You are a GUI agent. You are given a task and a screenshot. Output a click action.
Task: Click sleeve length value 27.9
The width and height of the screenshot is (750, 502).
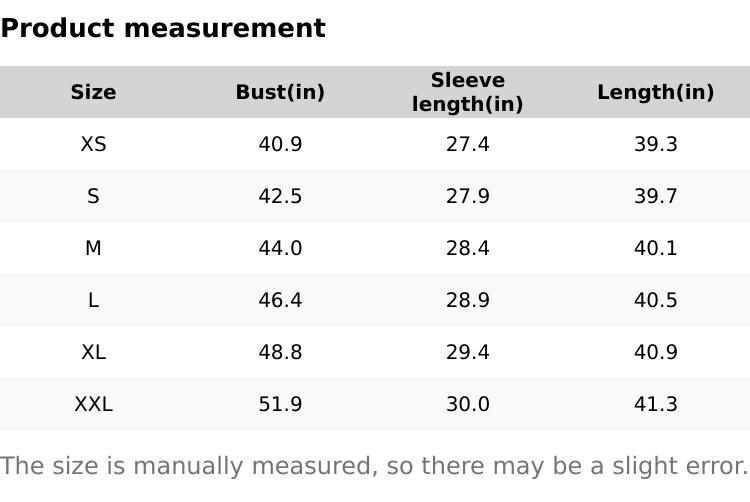[467, 196]
